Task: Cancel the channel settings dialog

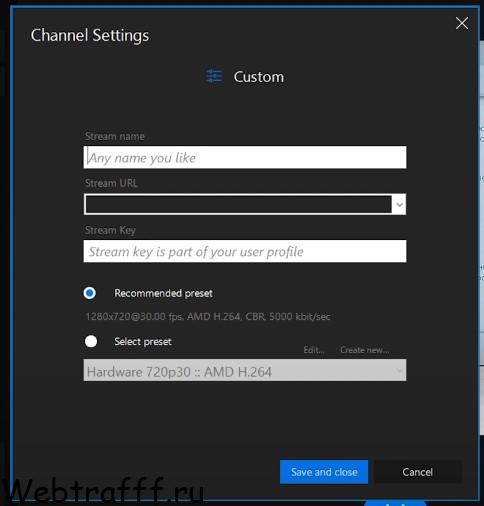Action: coord(418,472)
